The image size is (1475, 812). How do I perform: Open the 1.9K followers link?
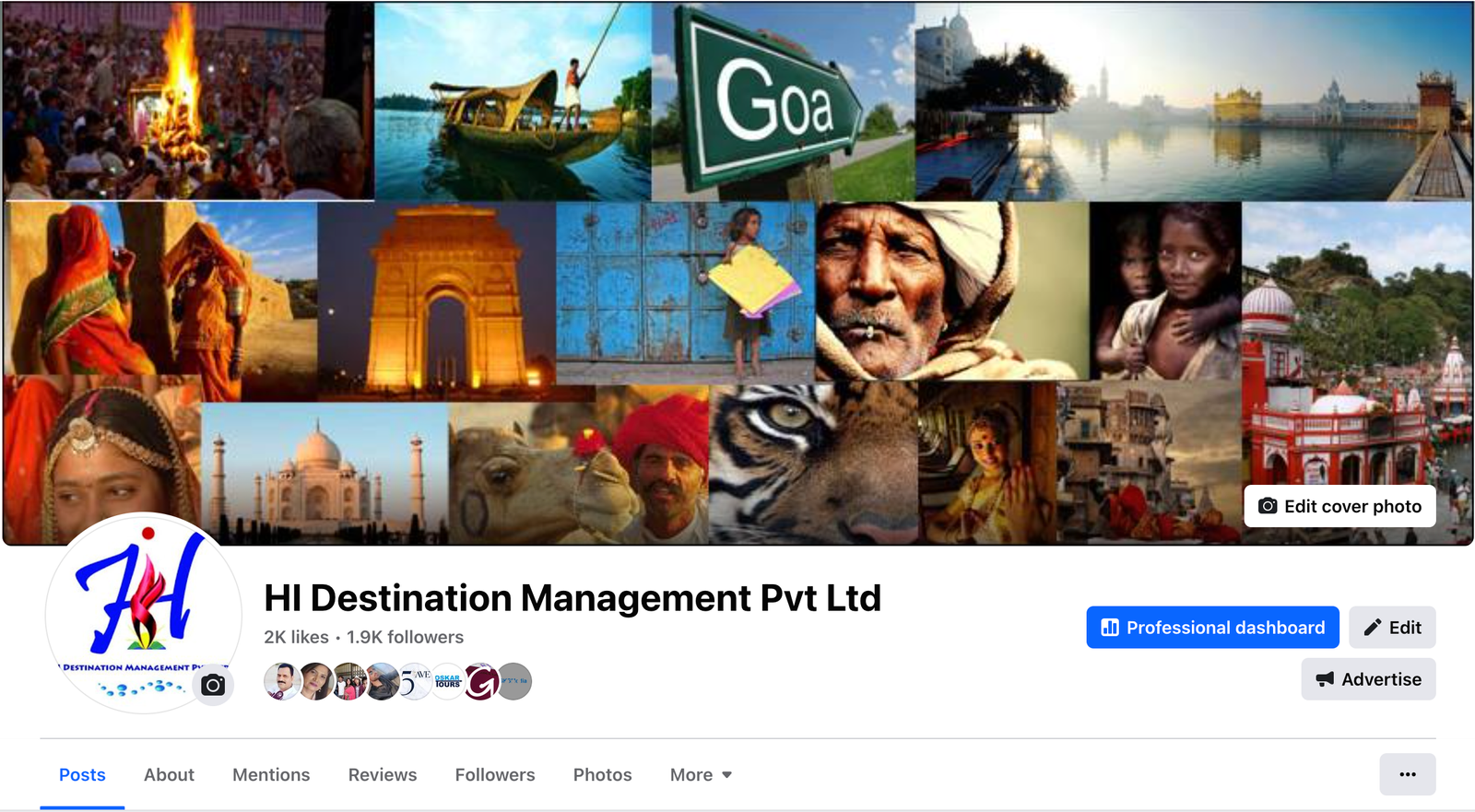405,637
